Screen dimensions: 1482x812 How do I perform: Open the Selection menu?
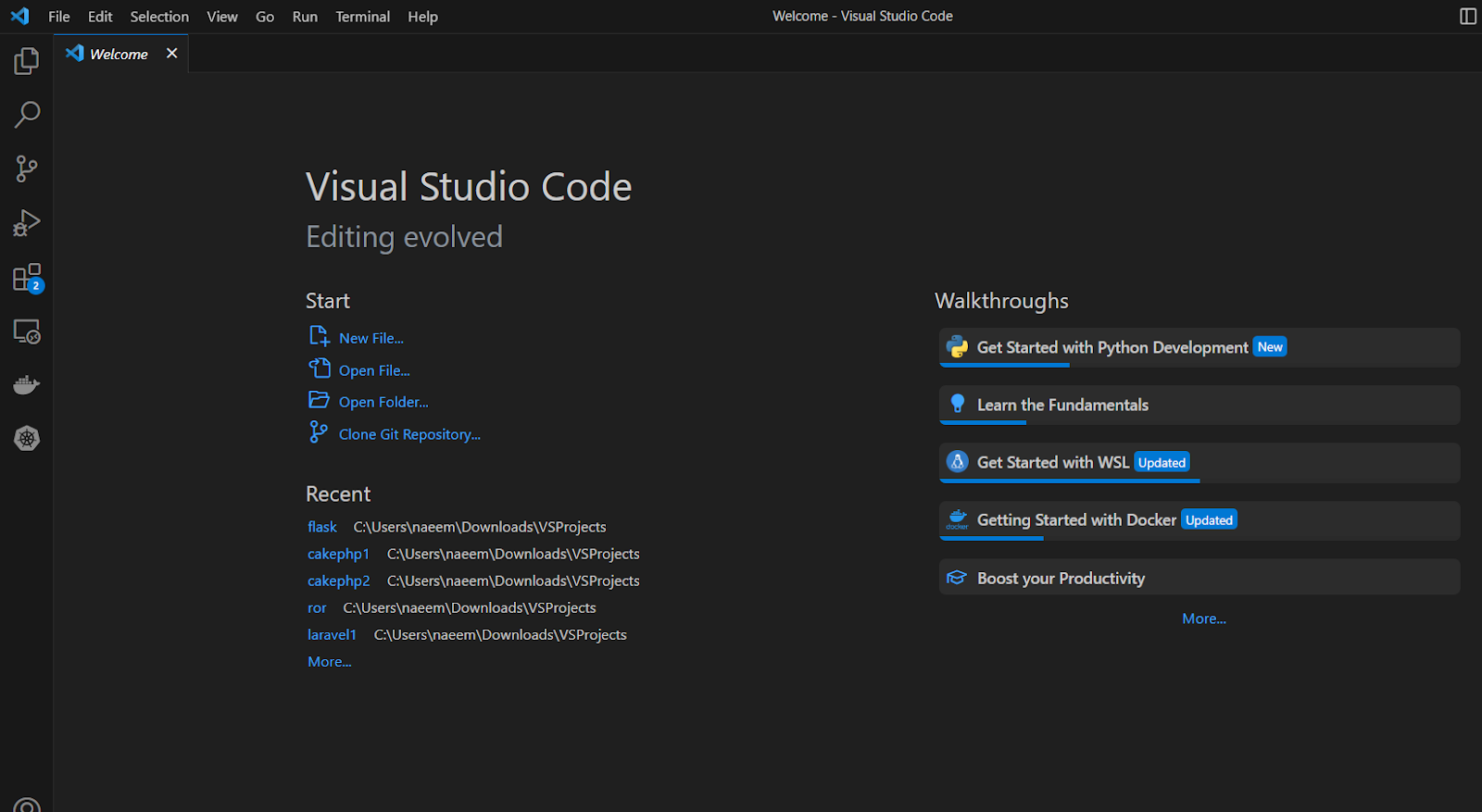coord(159,17)
